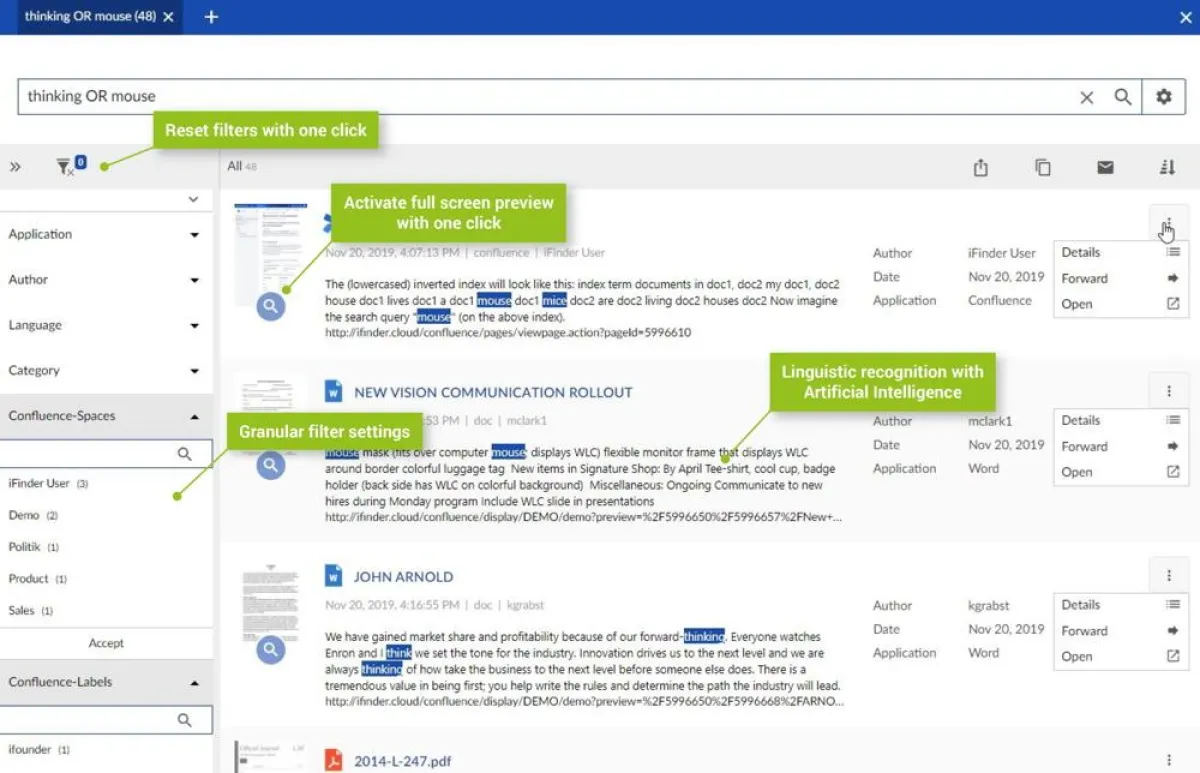
Task: Open three-dot menu on JOHN ARNOLD result
Action: coord(1169,574)
